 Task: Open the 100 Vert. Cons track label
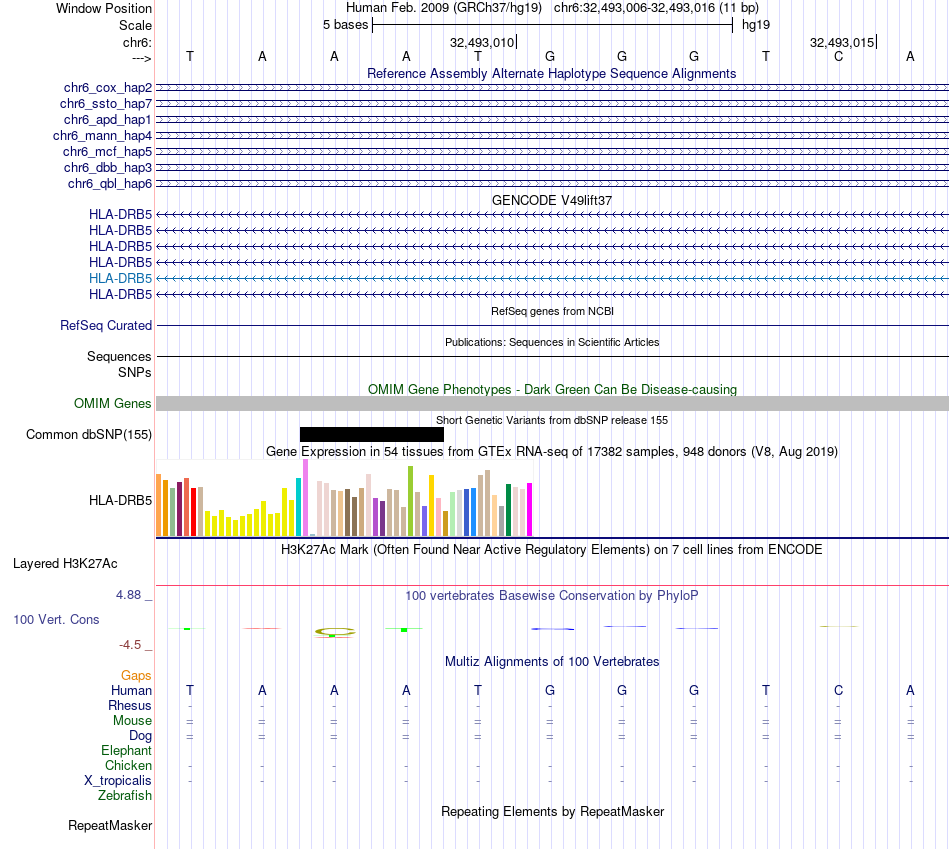click(x=56, y=619)
